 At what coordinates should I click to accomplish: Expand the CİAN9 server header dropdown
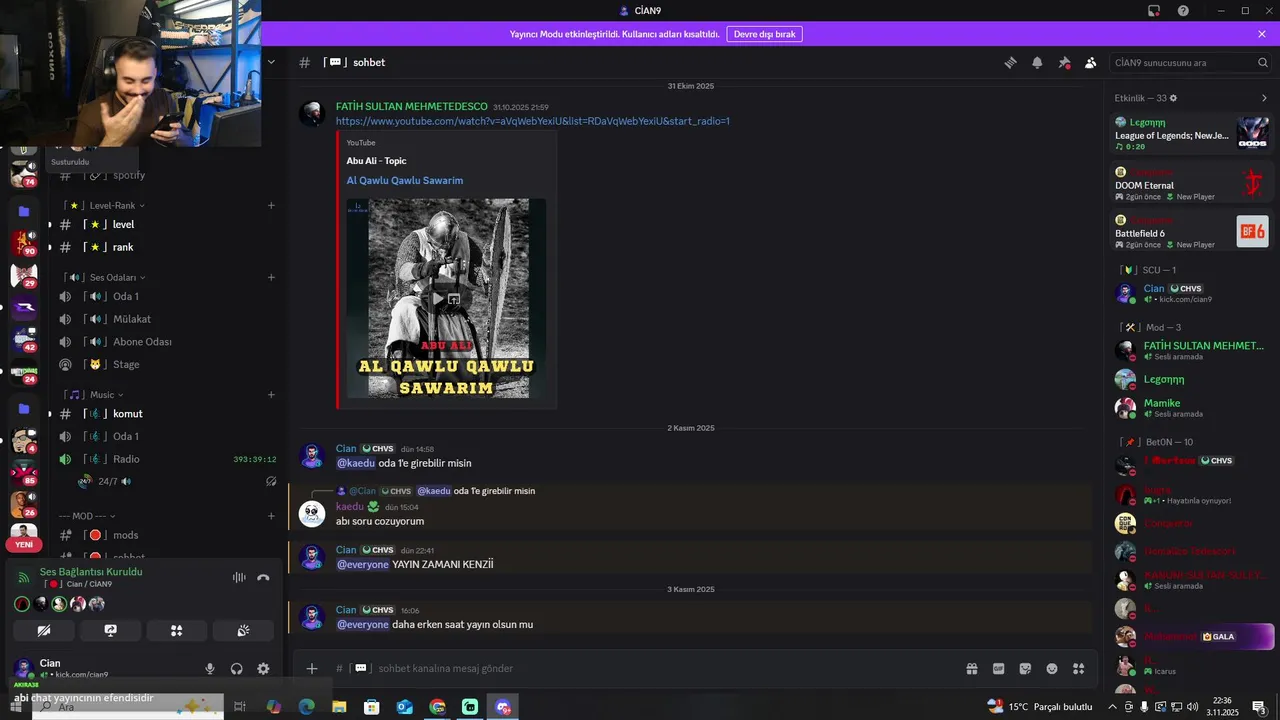pyautogui.click(x=271, y=62)
